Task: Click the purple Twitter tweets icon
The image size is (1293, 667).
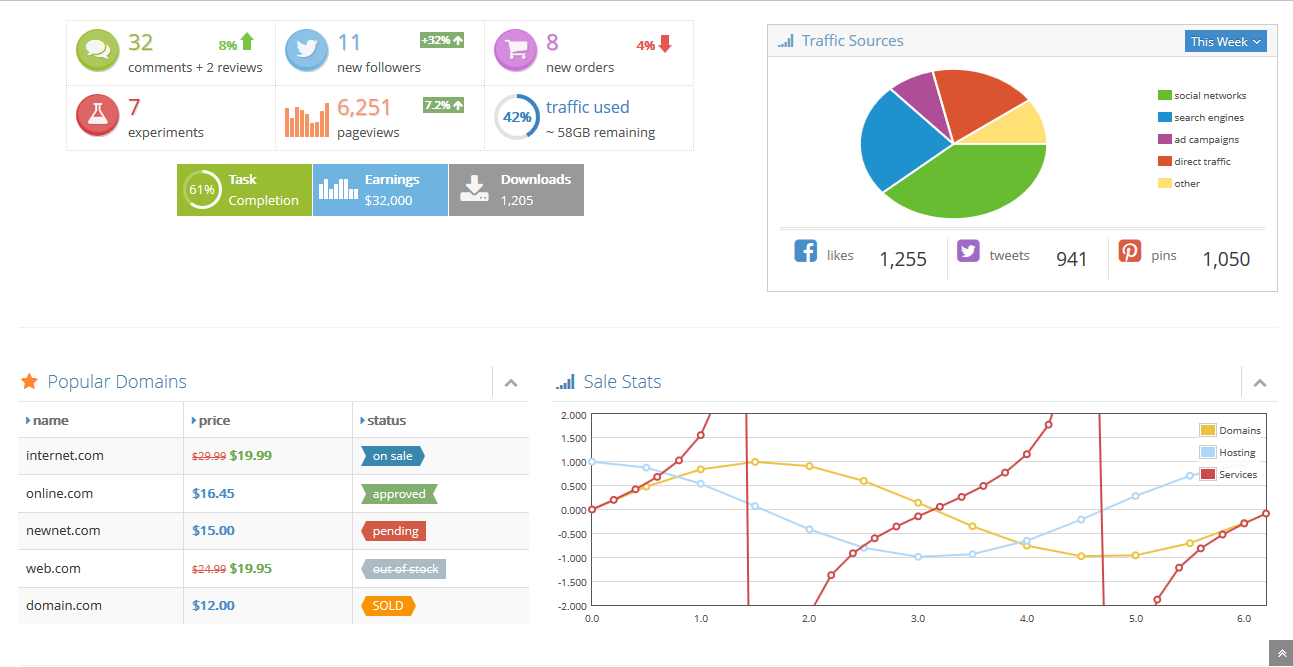Action: [x=968, y=251]
